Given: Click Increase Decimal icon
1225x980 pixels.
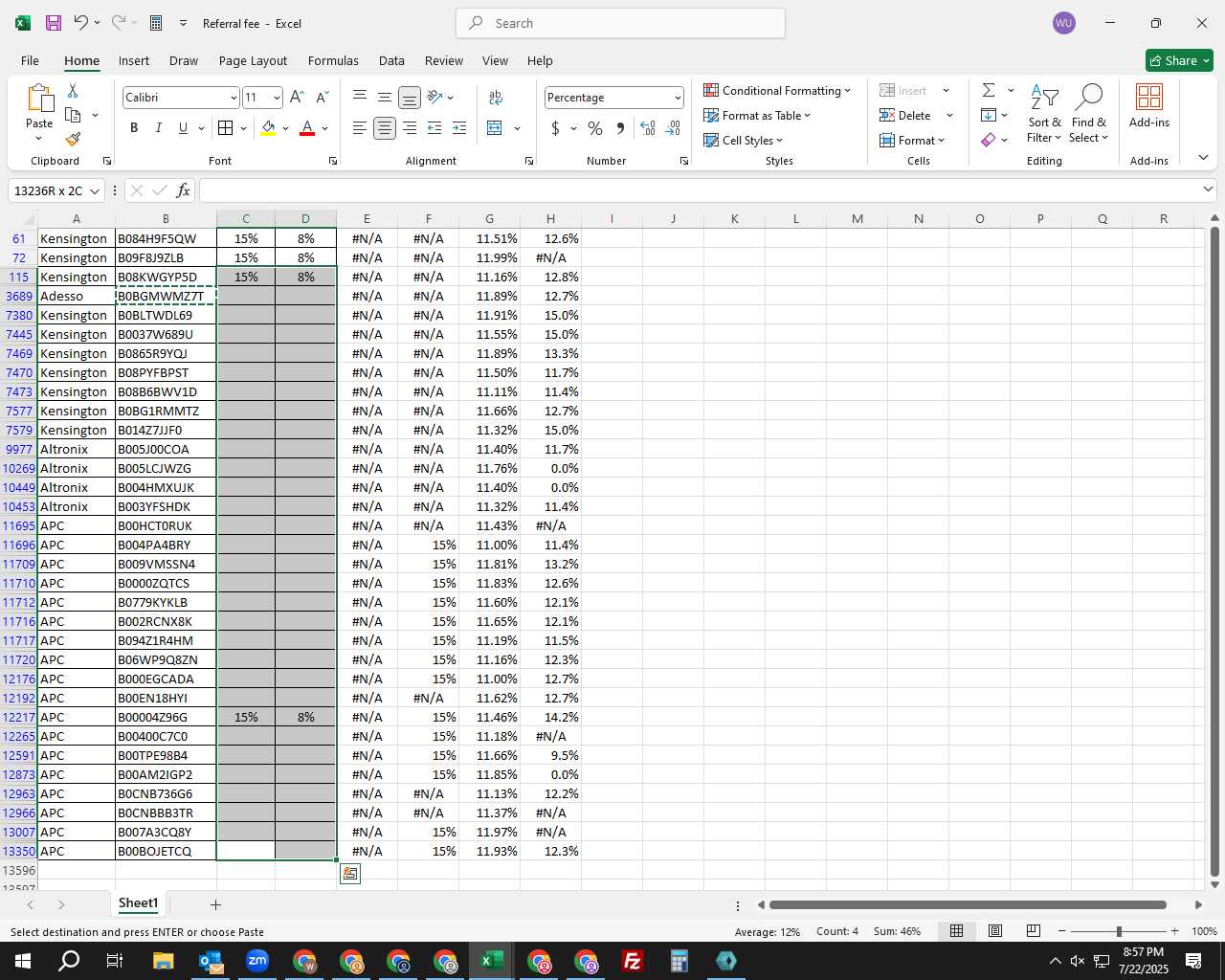Looking at the screenshot, I should coord(648,128).
